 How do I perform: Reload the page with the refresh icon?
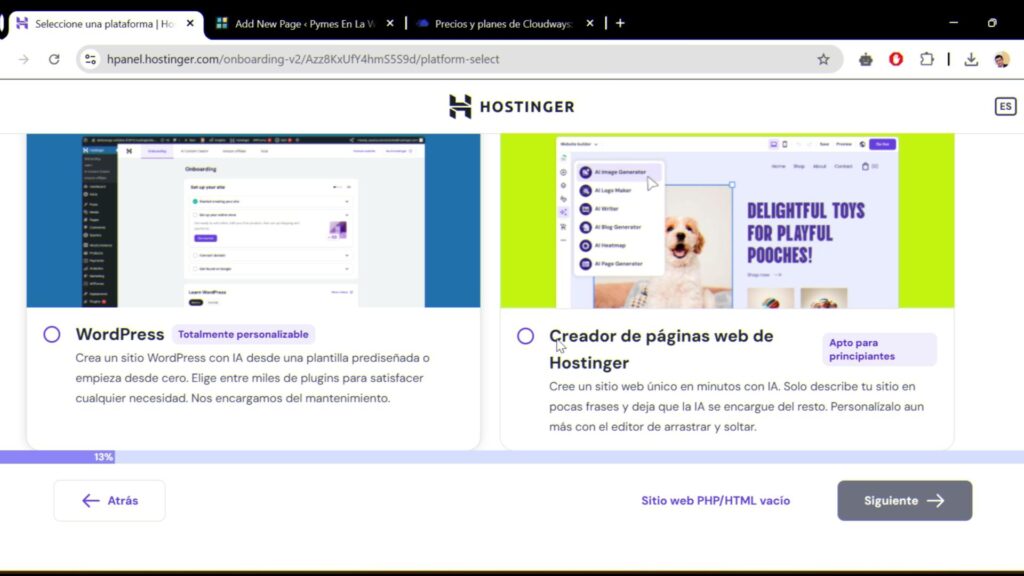tap(54, 59)
